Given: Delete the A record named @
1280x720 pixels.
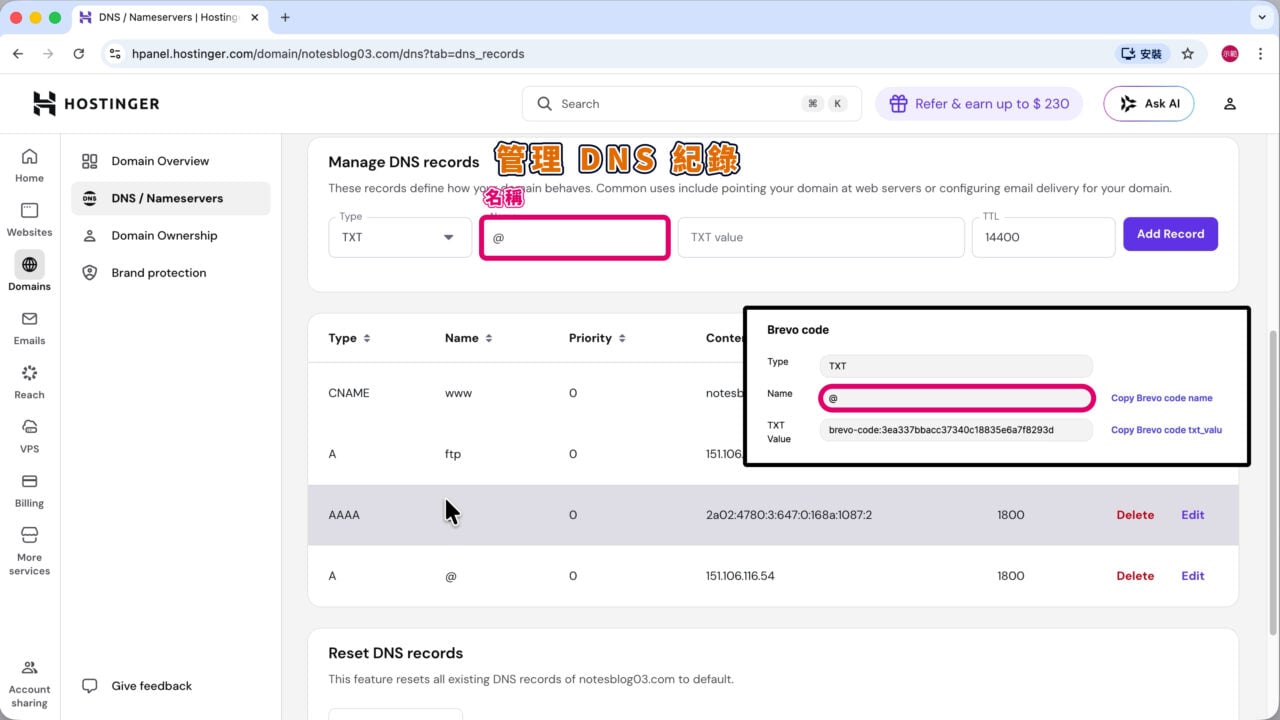Looking at the screenshot, I should pyautogui.click(x=1135, y=576).
